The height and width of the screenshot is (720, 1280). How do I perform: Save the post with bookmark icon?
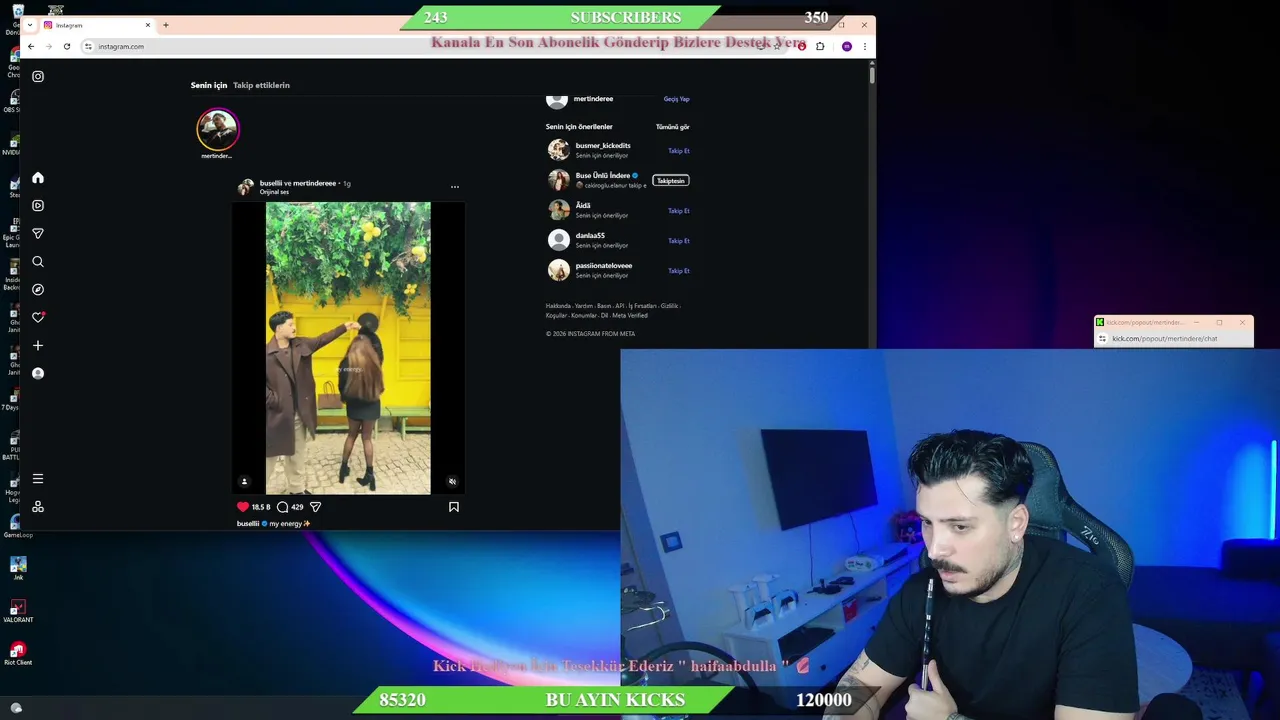(454, 507)
